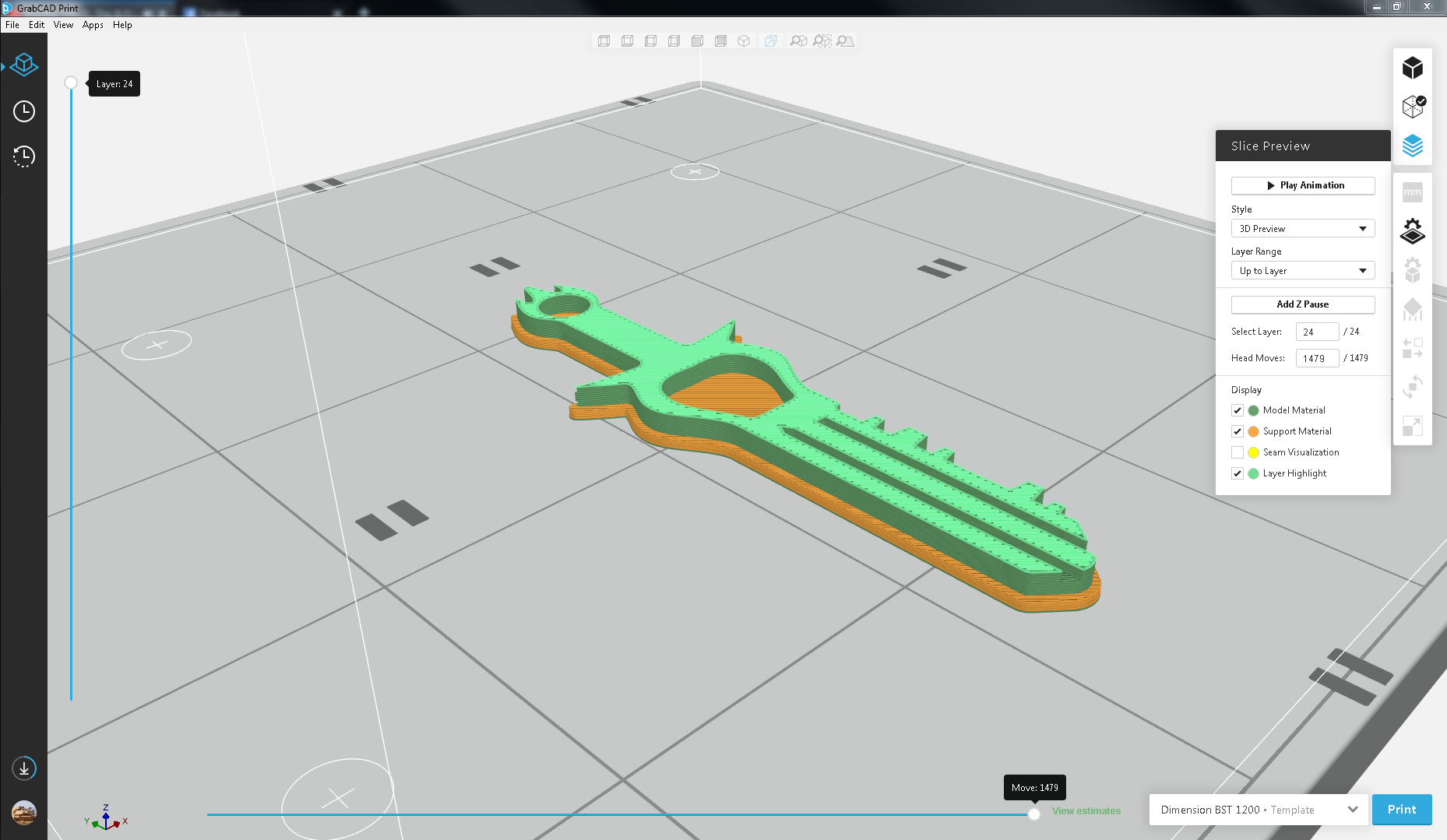Click the Layer: 24 tooltip label
The height and width of the screenshot is (840, 1447).
click(114, 84)
